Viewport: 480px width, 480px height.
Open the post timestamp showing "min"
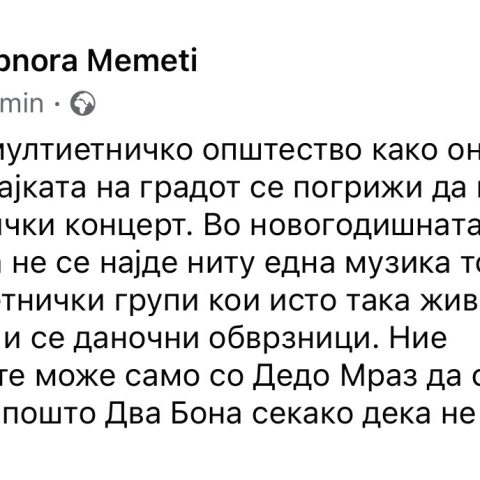[x=22, y=103]
